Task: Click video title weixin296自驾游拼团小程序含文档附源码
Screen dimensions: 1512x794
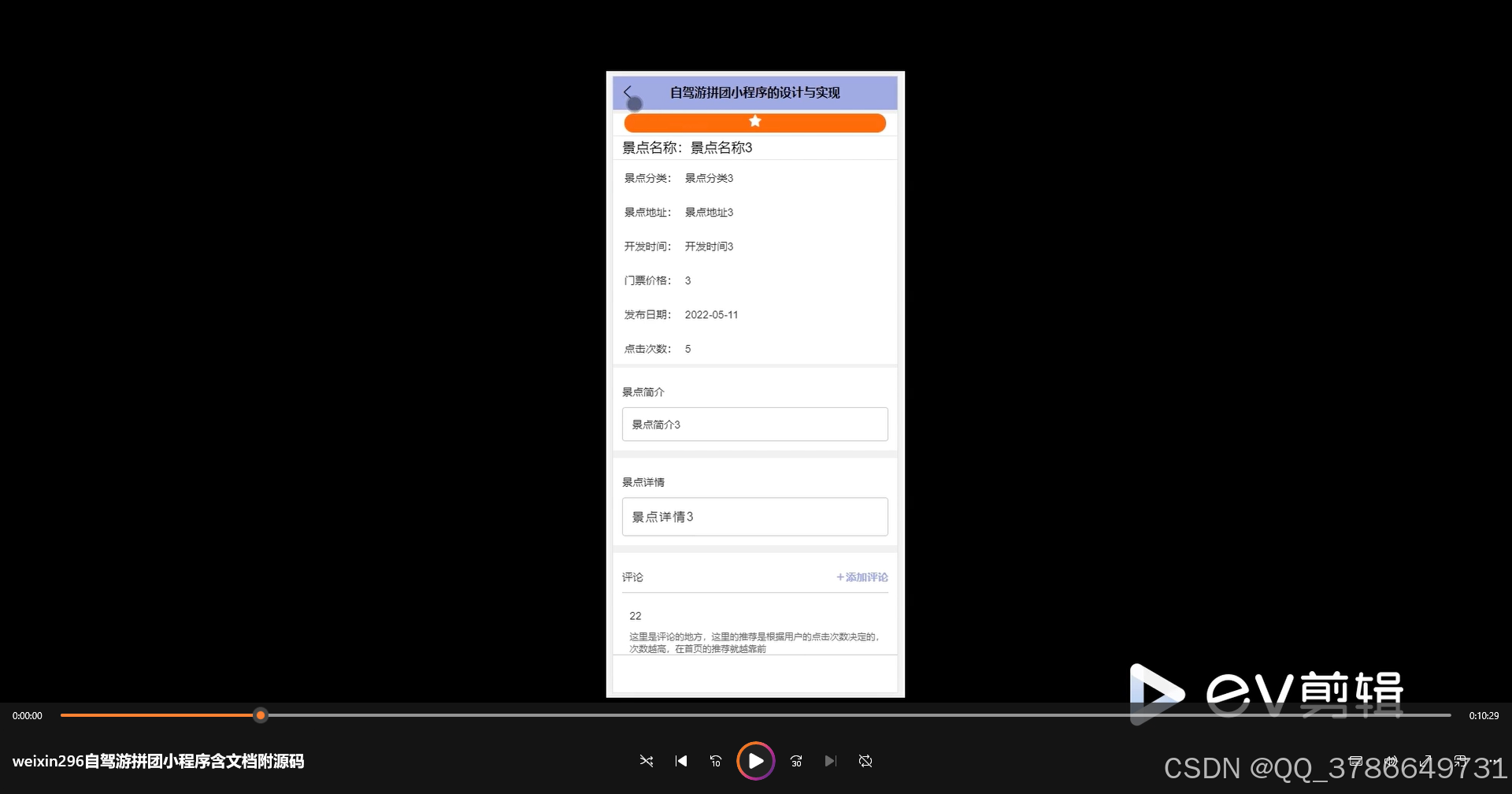Action: click(158, 762)
